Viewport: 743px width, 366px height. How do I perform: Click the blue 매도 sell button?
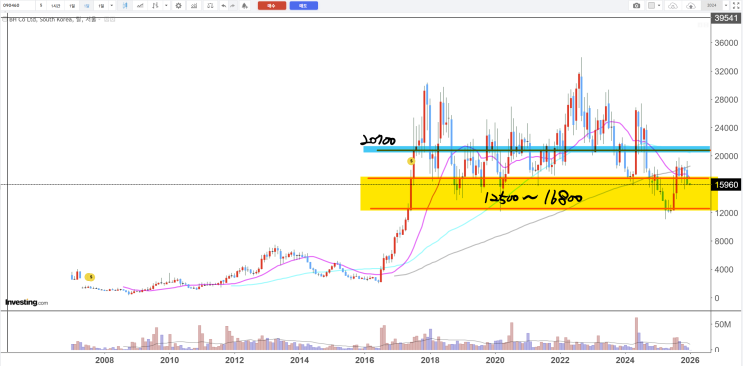pyautogui.click(x=304, y=6)
